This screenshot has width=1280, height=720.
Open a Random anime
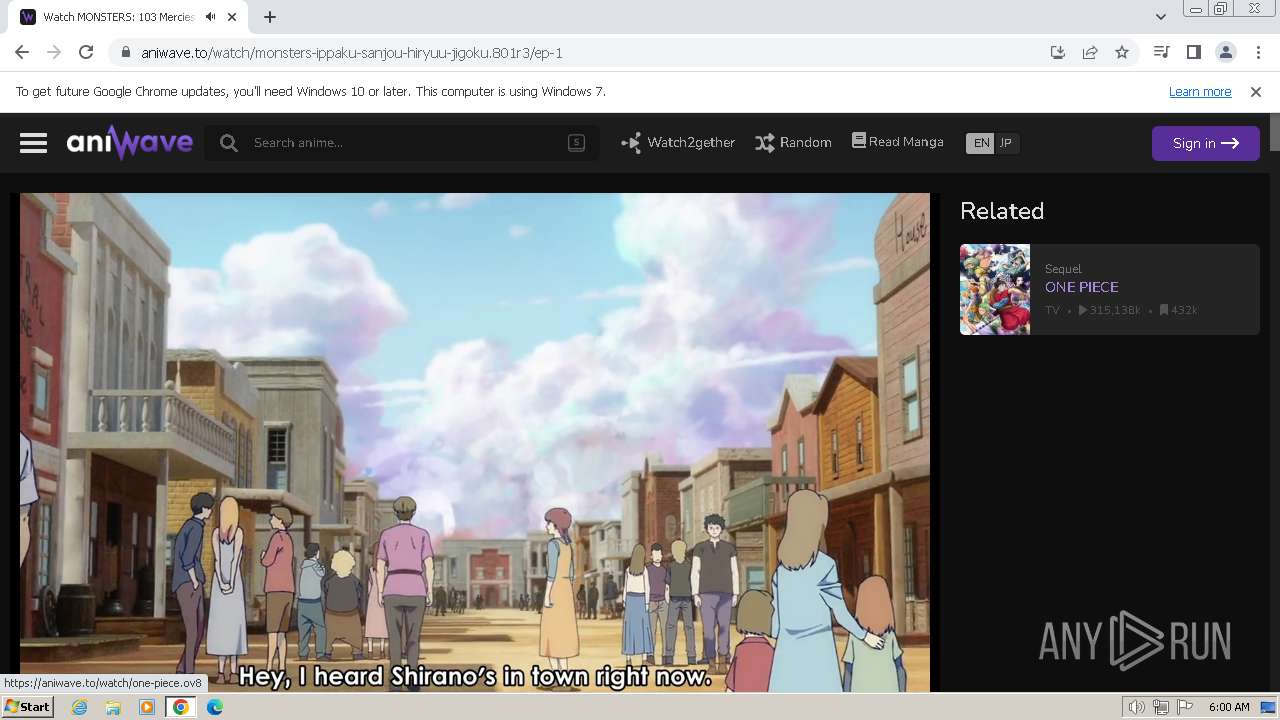793,143
